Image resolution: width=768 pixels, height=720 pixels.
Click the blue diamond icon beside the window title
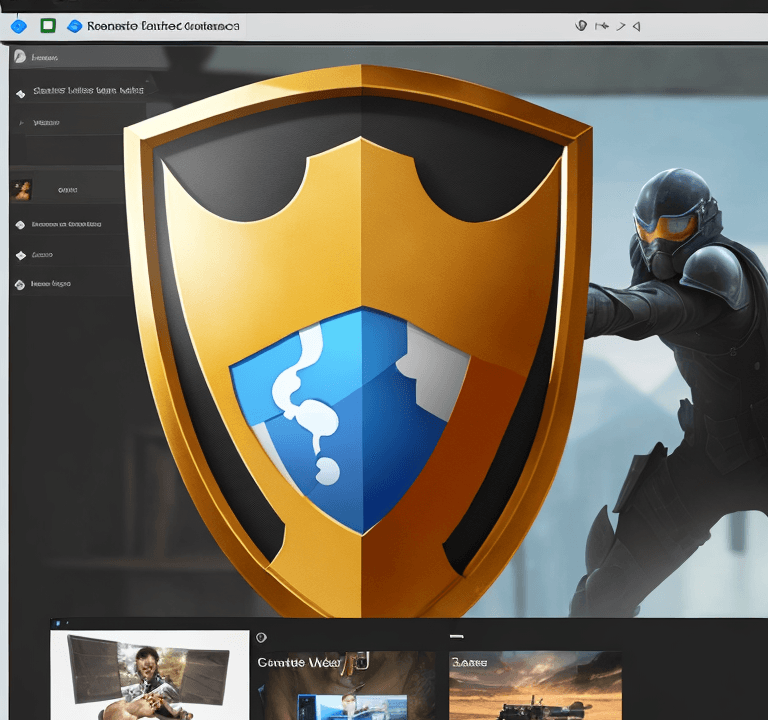[74, 26]
